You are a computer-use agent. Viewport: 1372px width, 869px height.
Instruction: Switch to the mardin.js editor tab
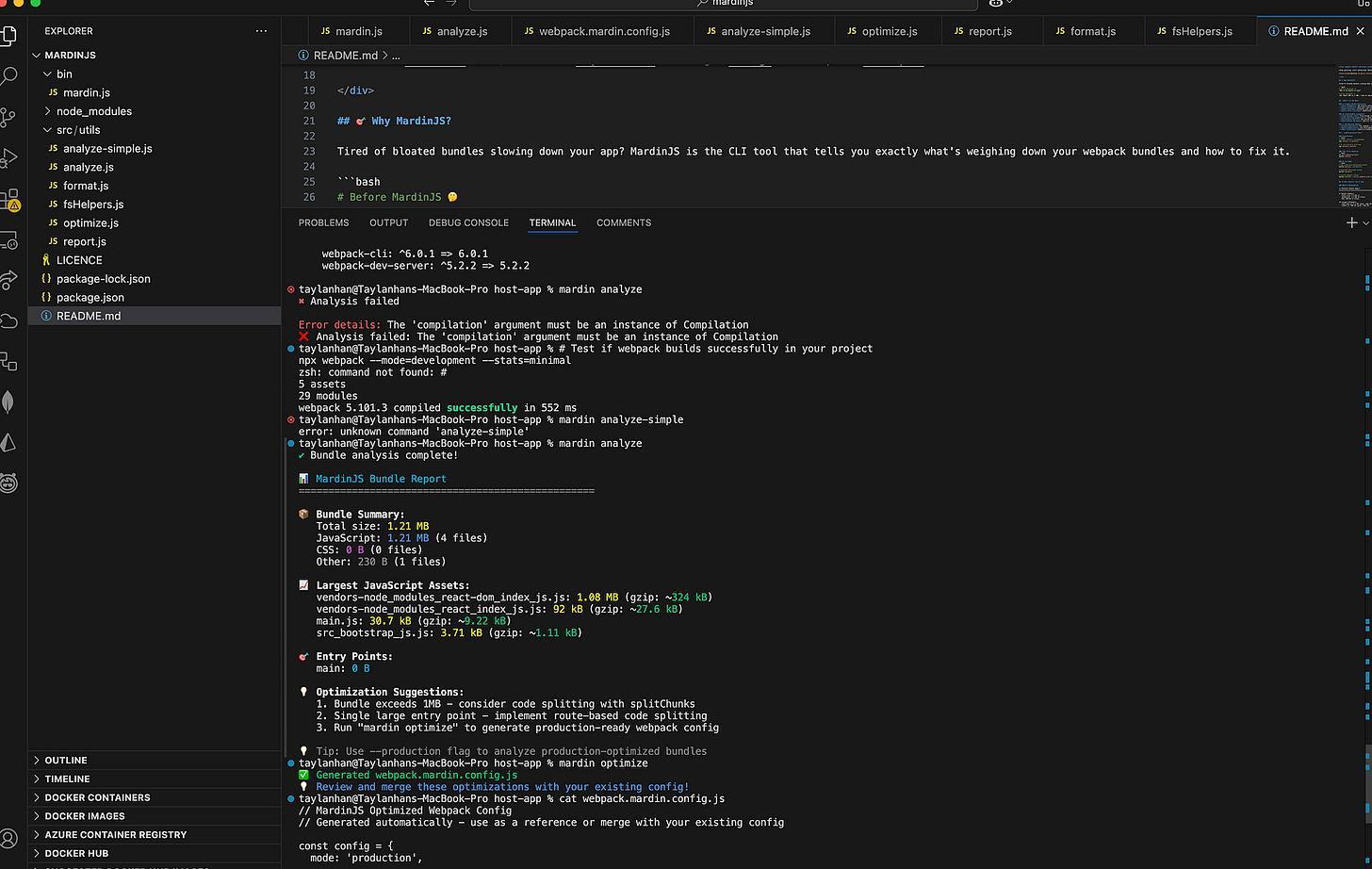click(x=359, y=31)
